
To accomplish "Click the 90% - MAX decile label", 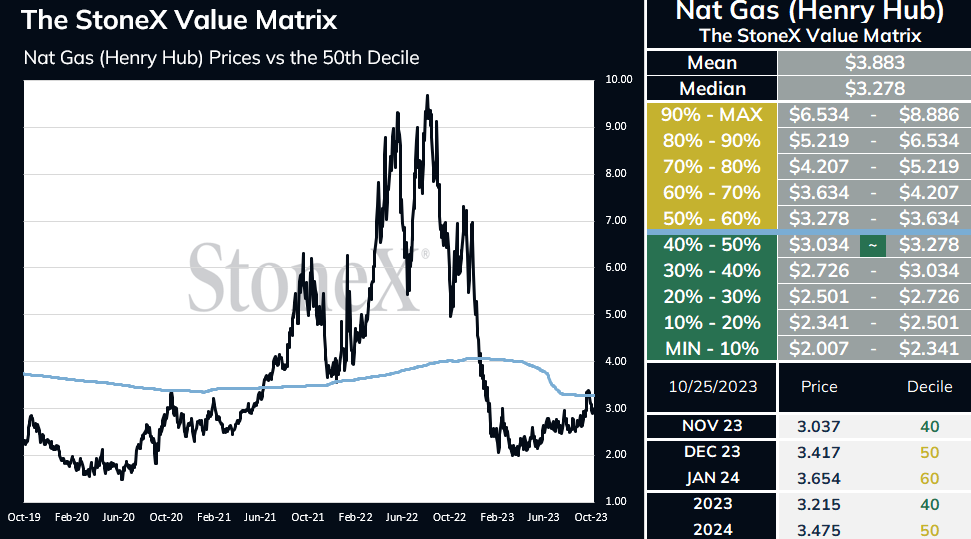I will 712,115.
